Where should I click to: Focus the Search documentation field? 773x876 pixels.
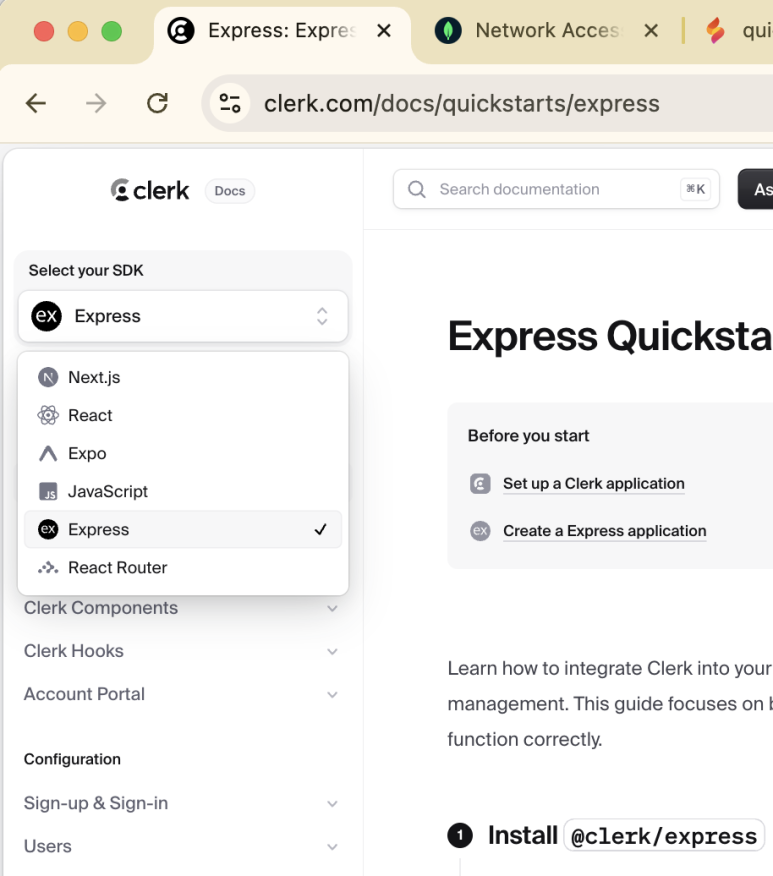tap(556, 189)
